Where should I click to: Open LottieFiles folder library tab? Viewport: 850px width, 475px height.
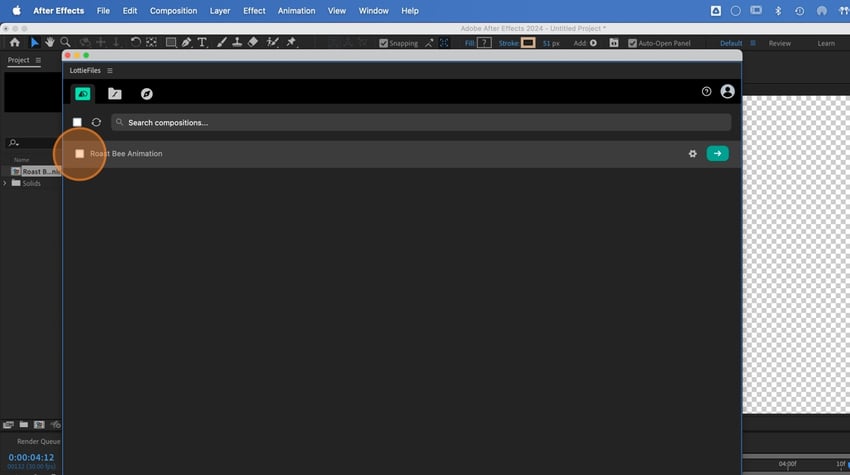[114, 94]
